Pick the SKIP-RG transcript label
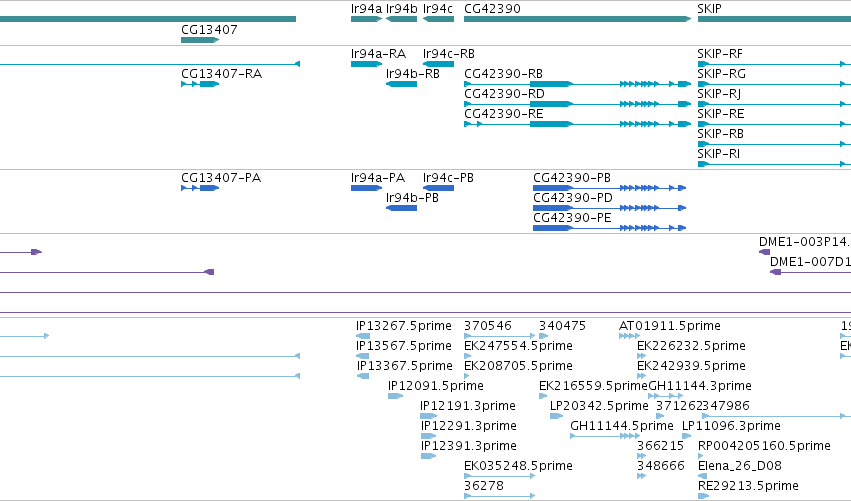Viewport: 851px width, 501px height. 721,74
